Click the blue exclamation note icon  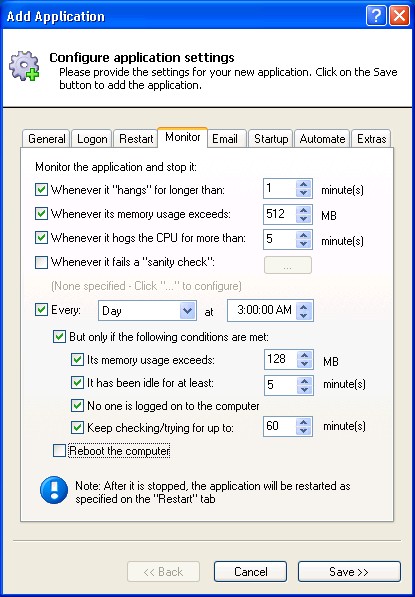54,490
